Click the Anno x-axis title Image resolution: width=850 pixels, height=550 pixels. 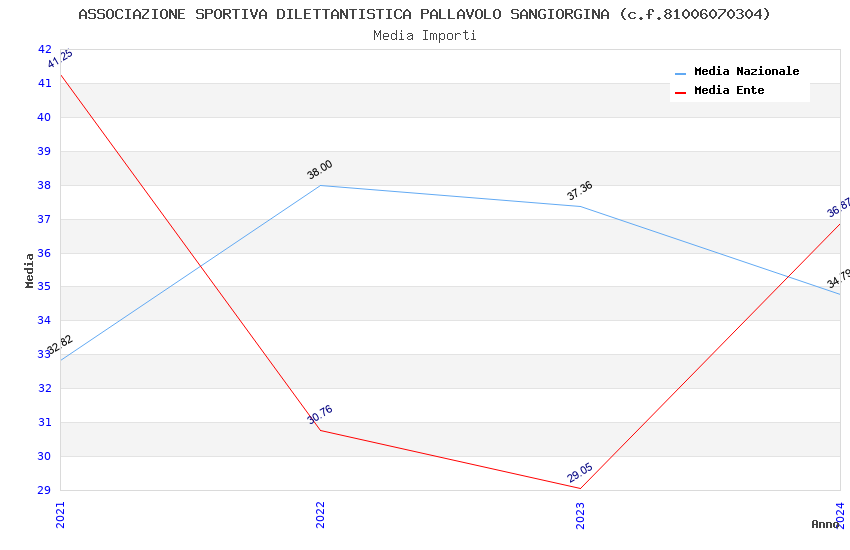(824, 524)
